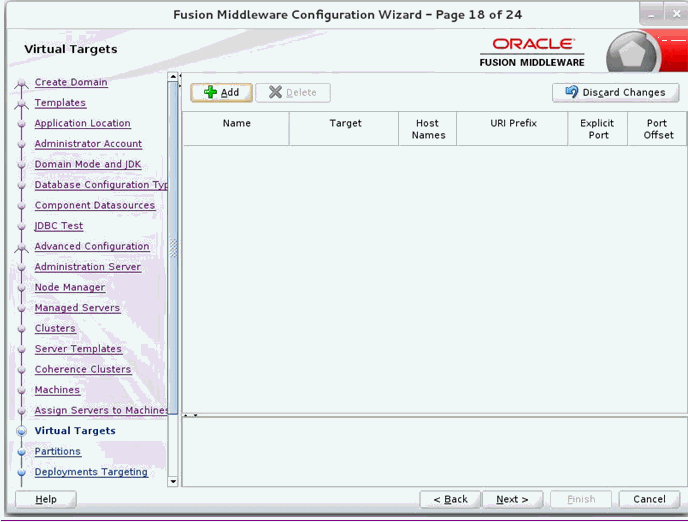Click Templates step marker icon
This screenshot has width=688, height=522.
(21, 104)
